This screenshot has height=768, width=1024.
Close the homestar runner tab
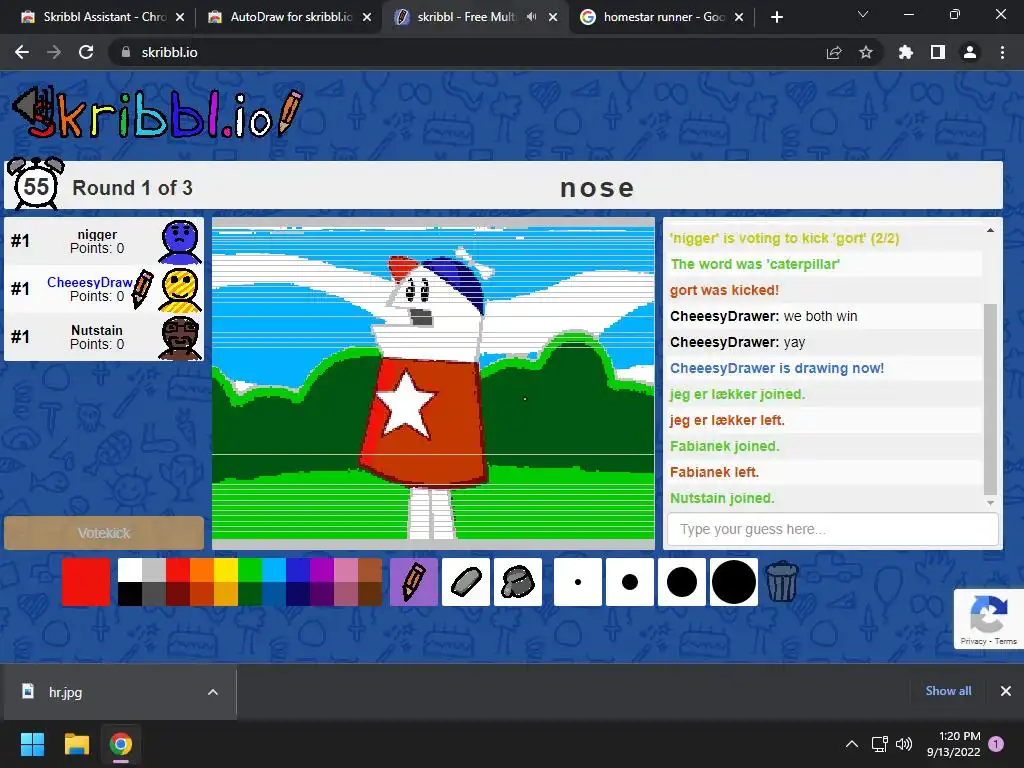click(739, 17)
